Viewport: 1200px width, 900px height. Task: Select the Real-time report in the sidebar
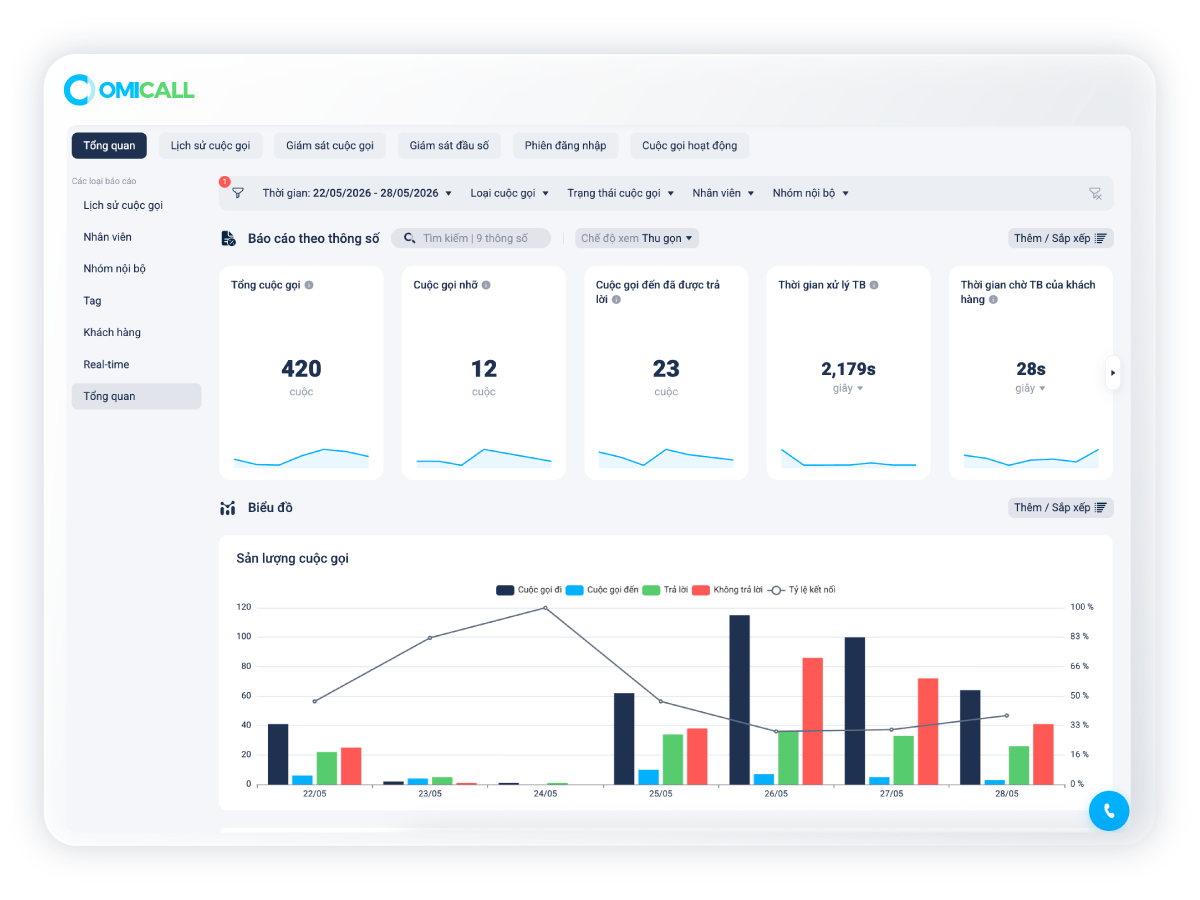[x=136, y=365]
